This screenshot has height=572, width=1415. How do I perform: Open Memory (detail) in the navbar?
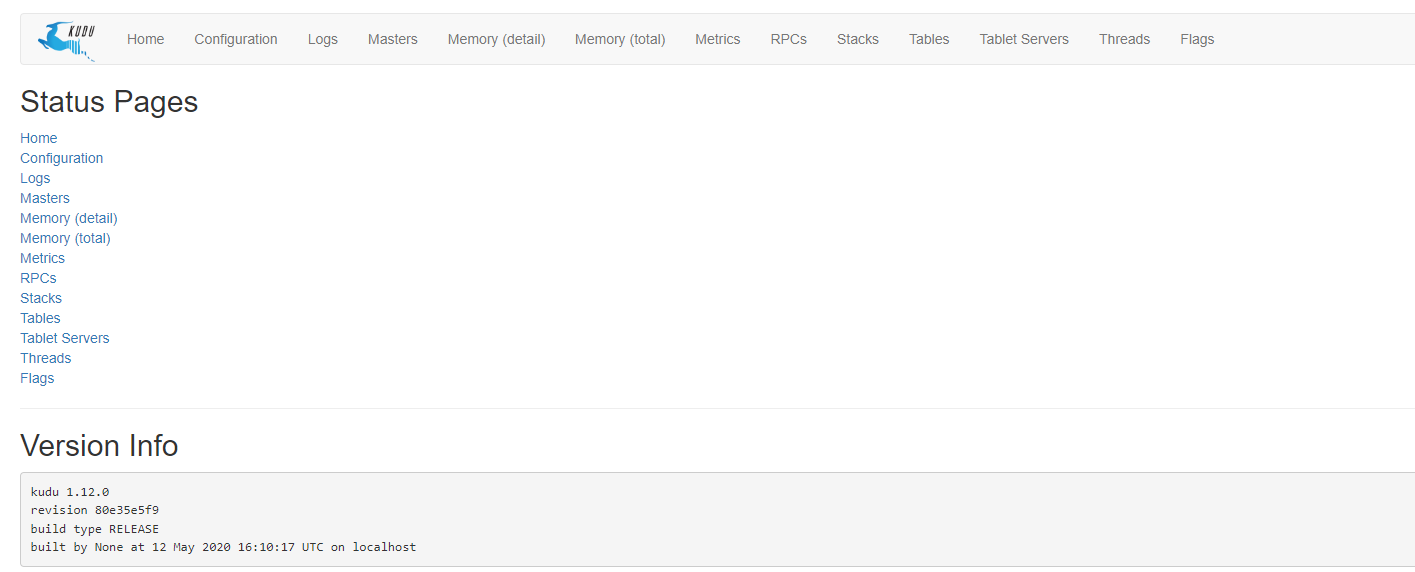point(497,39)
